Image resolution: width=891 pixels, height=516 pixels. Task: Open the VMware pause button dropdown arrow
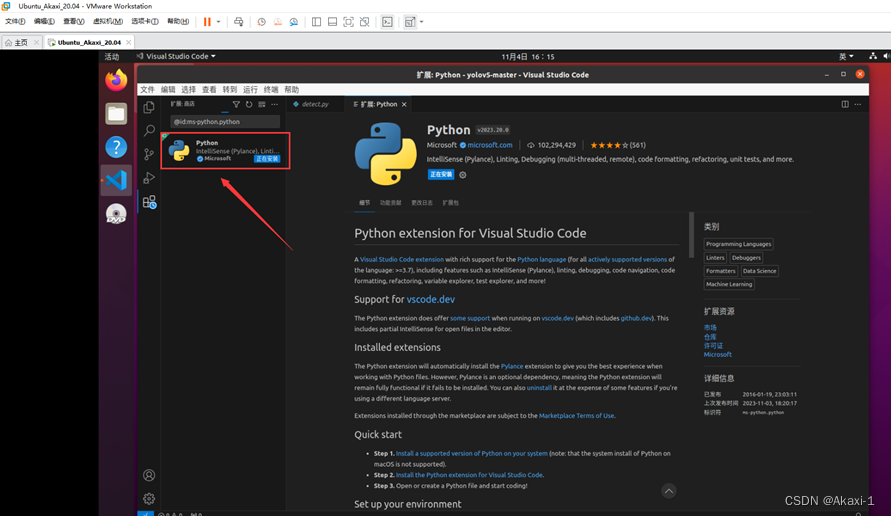point(220,21)
